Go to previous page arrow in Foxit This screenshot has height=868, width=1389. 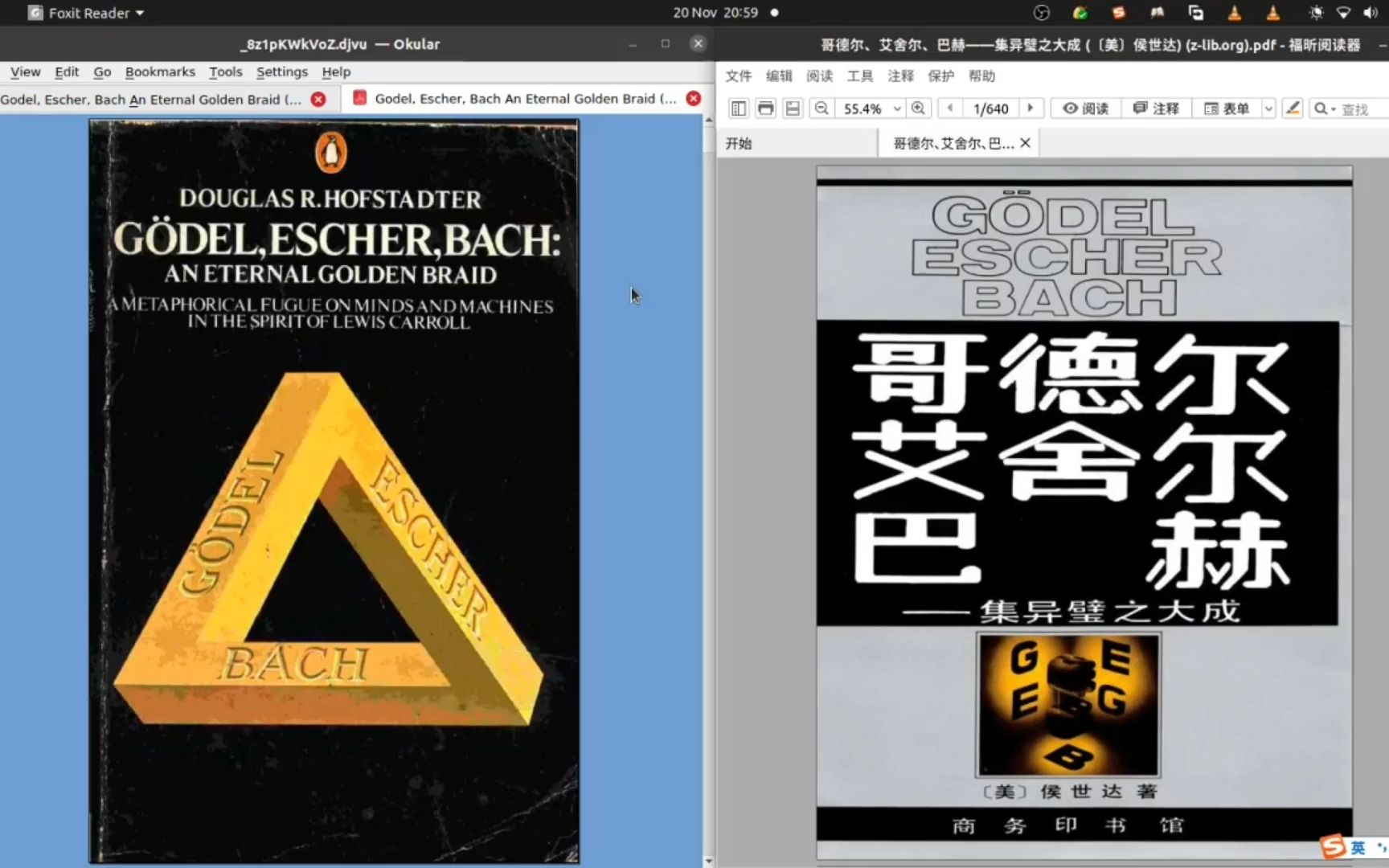[x=950, y=108]
